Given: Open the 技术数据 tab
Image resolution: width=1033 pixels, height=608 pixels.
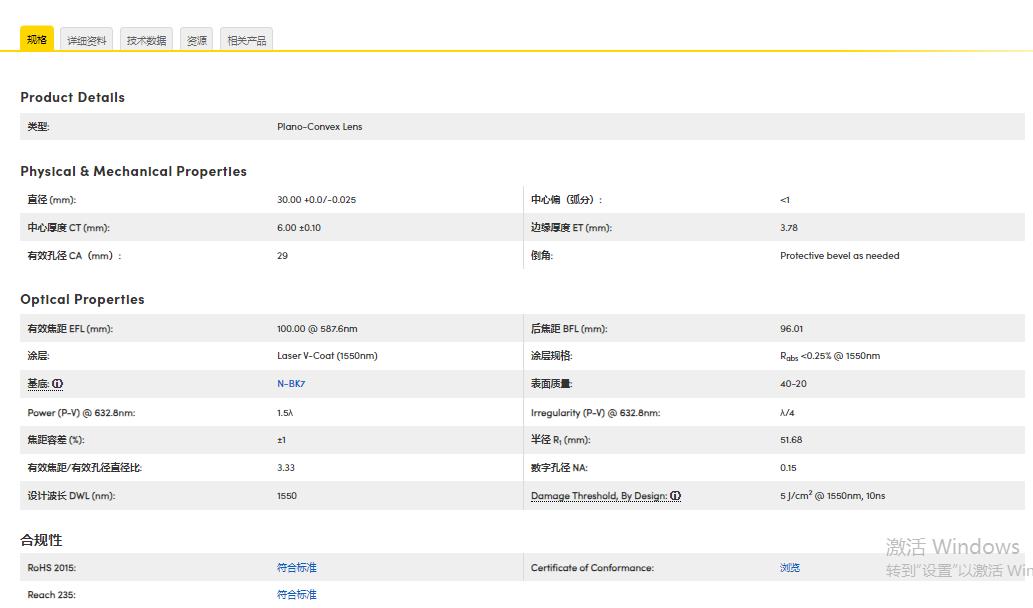Looking at the screenshot, I should (147, 41).
